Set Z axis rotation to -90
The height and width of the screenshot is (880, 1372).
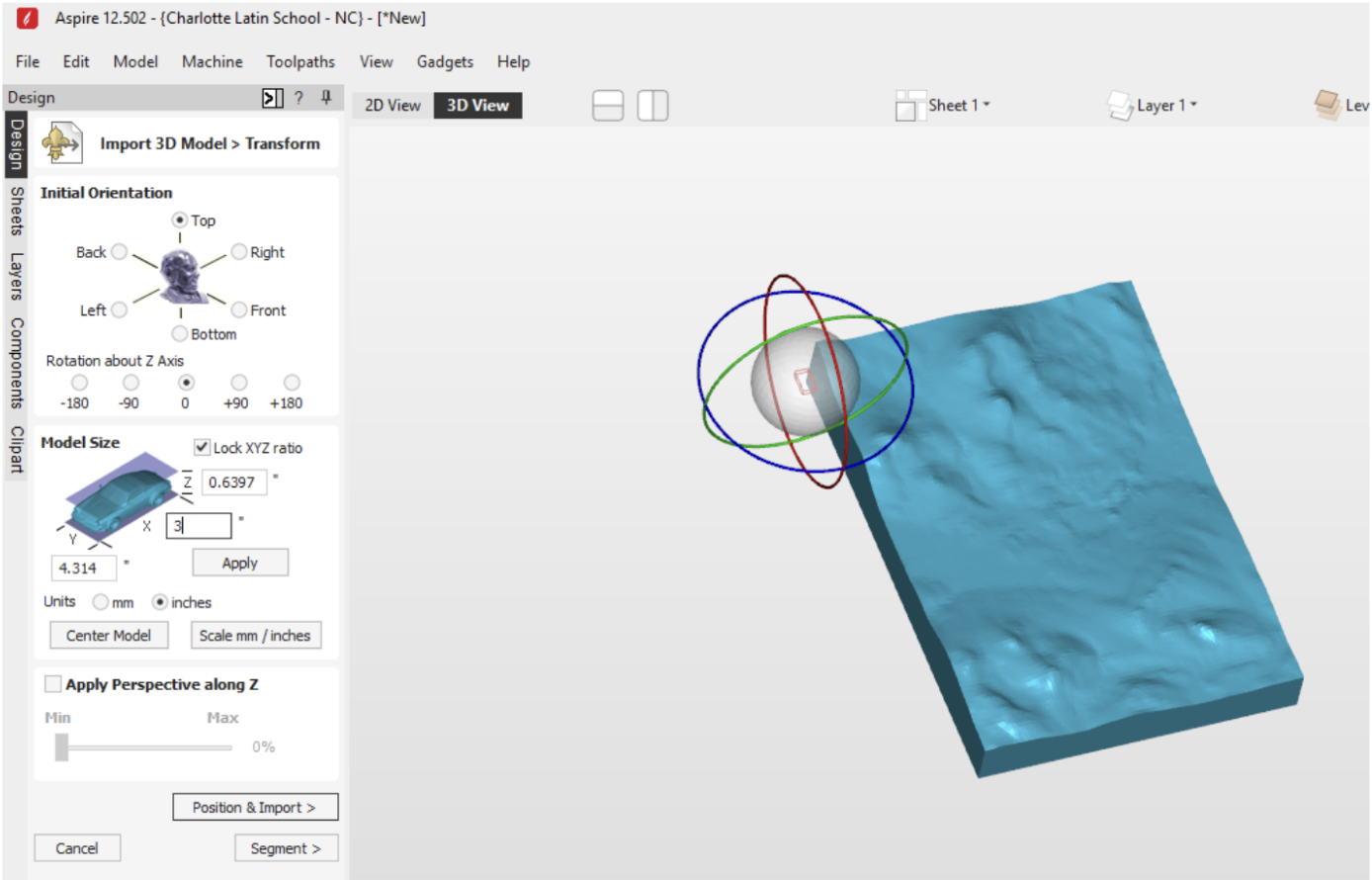(x=130, y=383)
